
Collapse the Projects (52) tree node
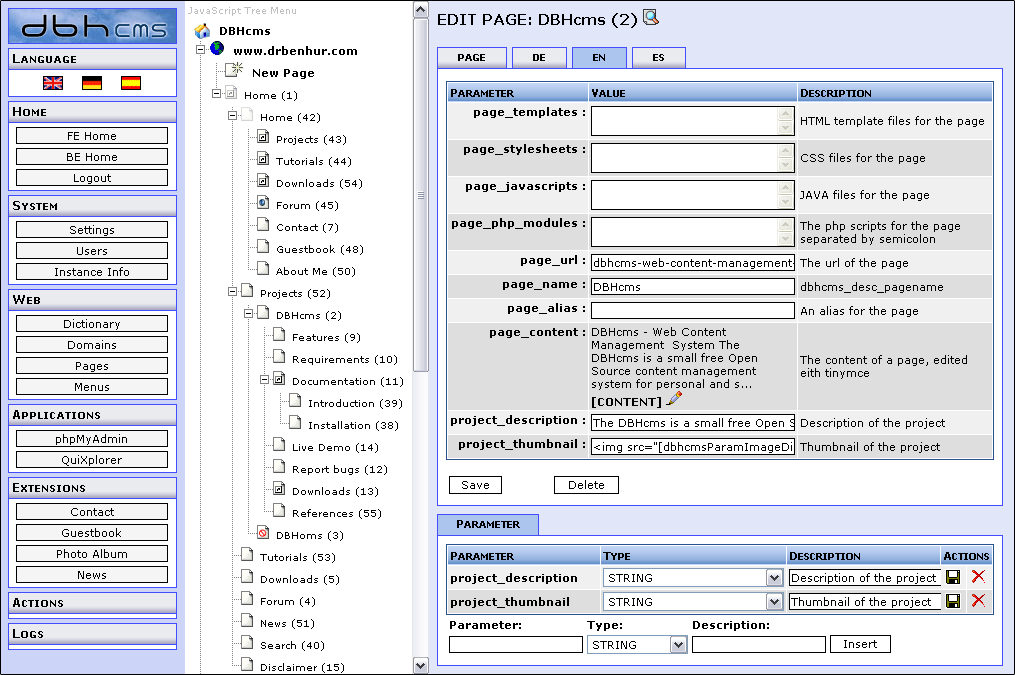[232, 292]
